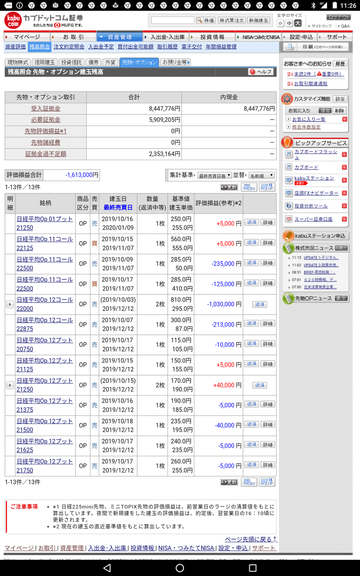Click into the stock search input field
Image resolution: width=360 pixels, height=576 pixels.
pos(172,20)
